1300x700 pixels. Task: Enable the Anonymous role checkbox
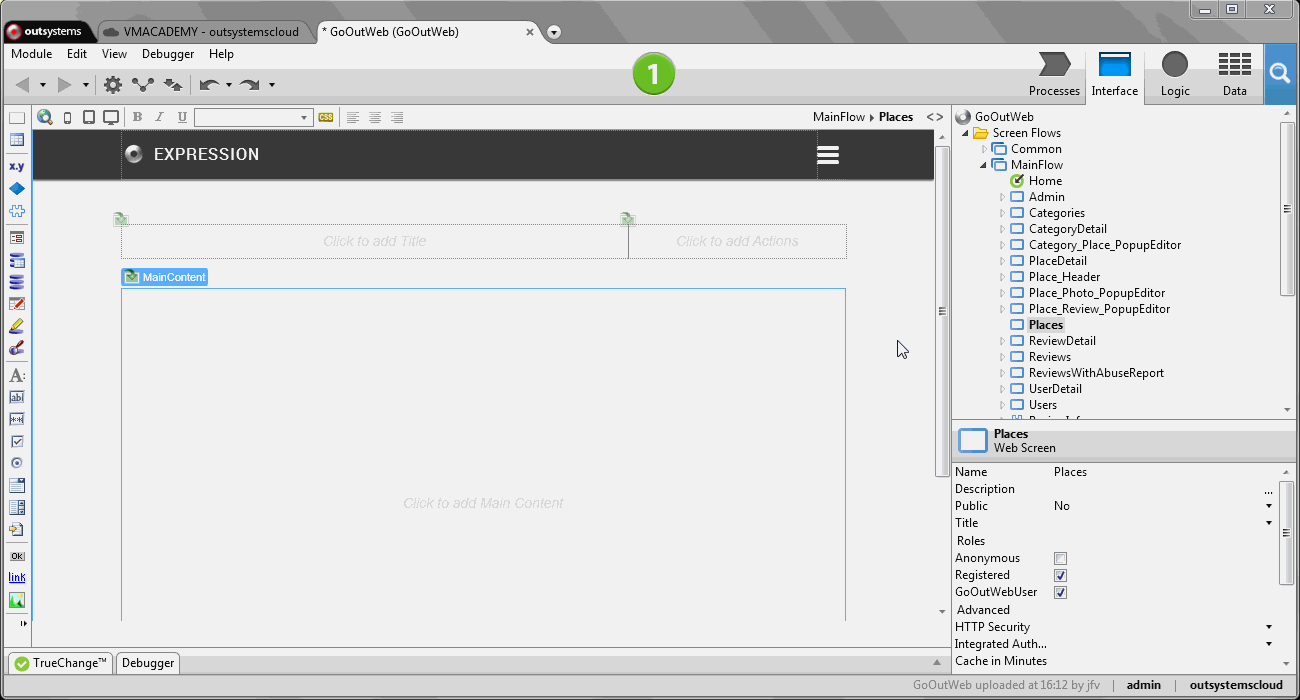[1060, 558]
